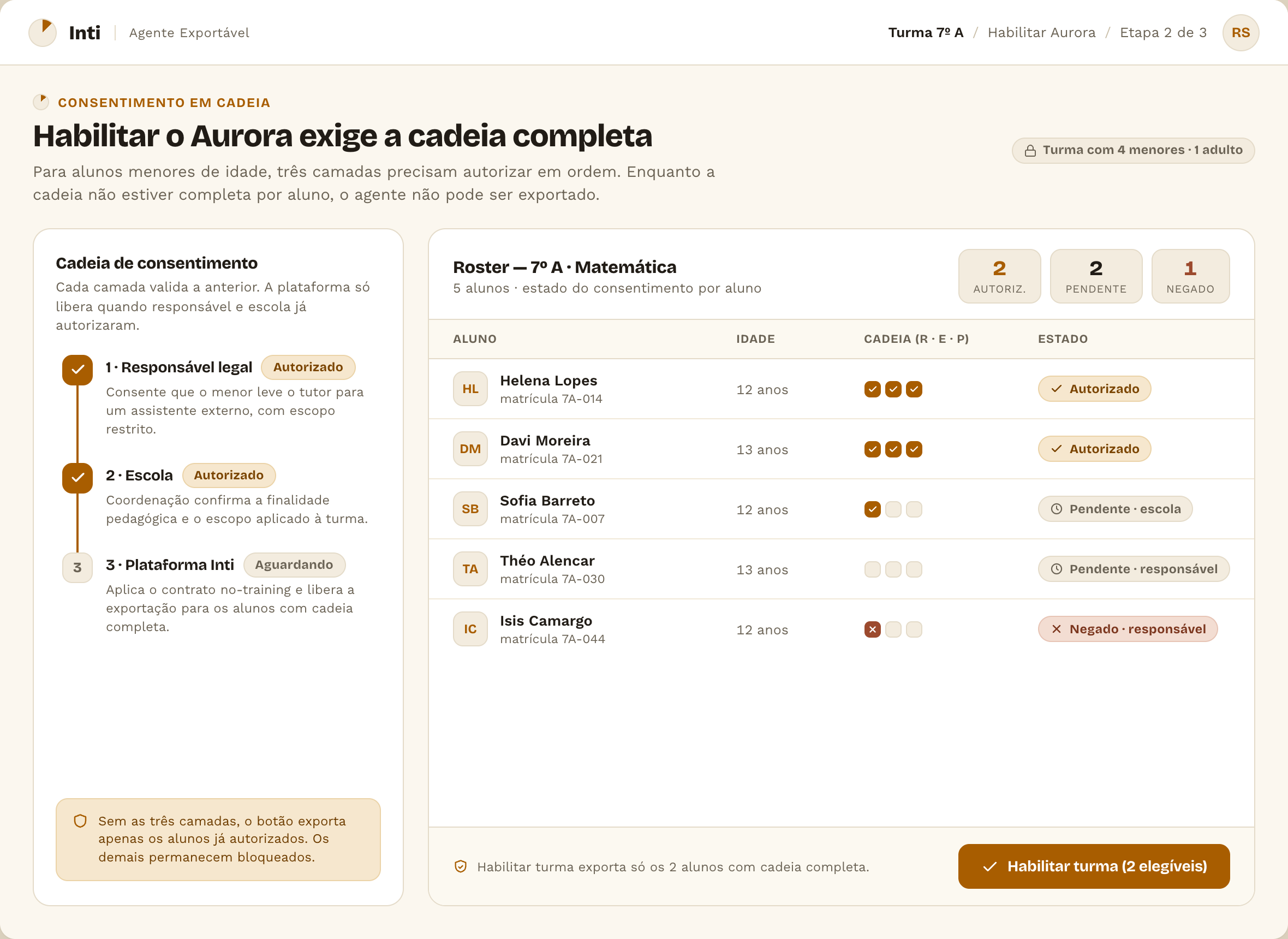Screen dimensions: 1288x939
Task: Click the shield check icon beside footer note
Action: point(461,866)
